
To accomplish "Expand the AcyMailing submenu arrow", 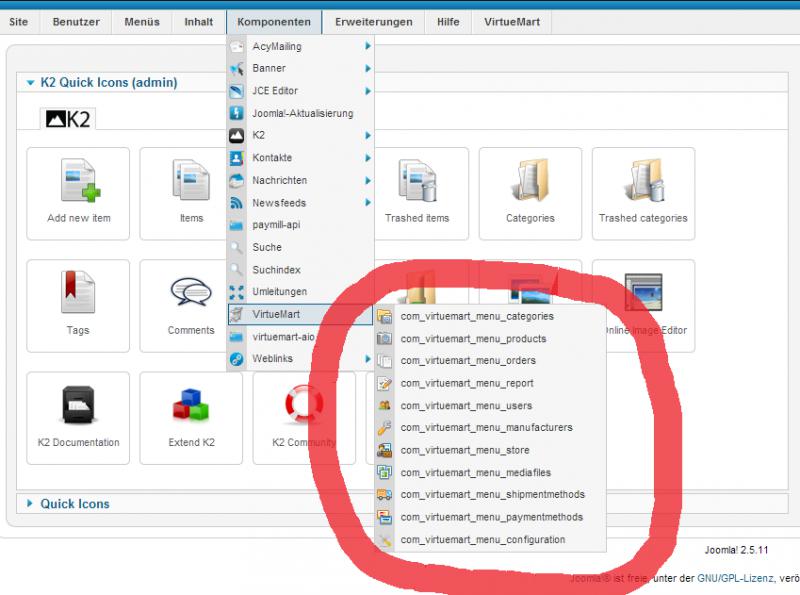I will (x=368, y=46).
